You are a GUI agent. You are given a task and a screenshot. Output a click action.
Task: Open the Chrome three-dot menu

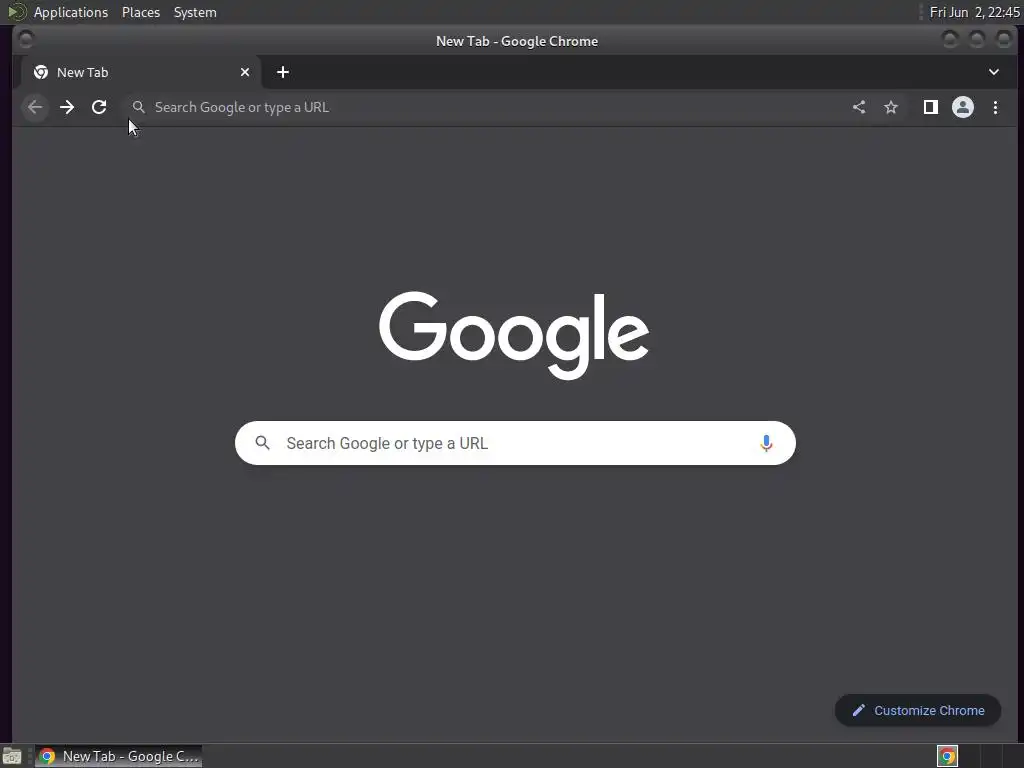coord(995,107)
